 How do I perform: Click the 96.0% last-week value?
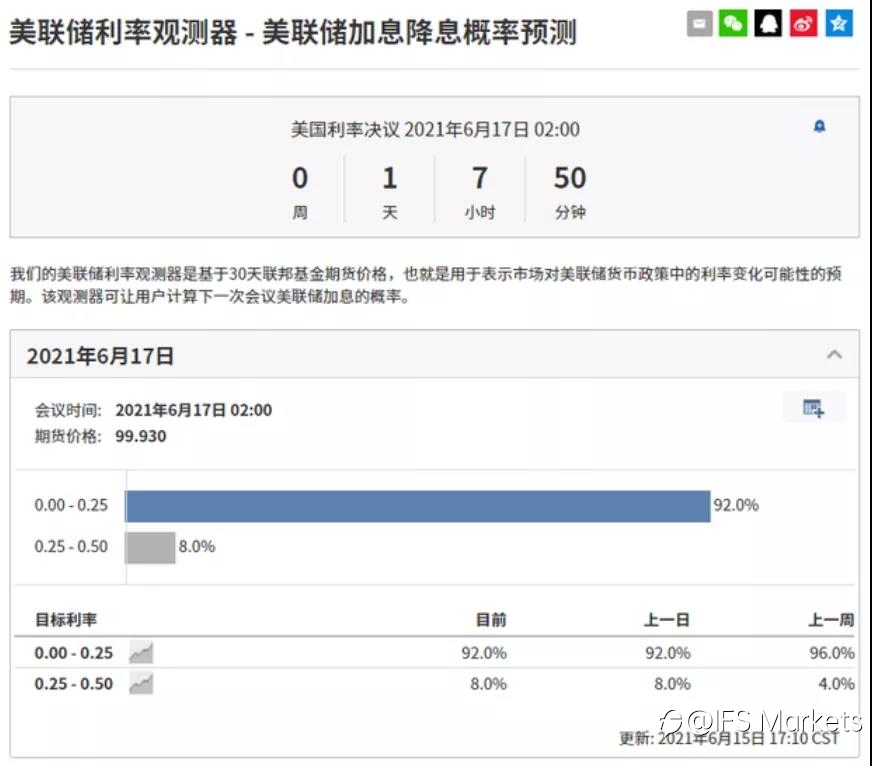point(832,653)
